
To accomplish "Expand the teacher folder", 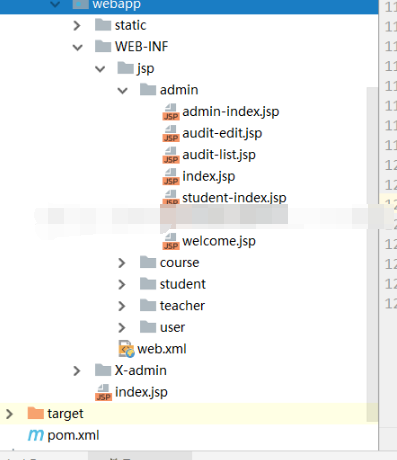I will click(x=122, y=306).
